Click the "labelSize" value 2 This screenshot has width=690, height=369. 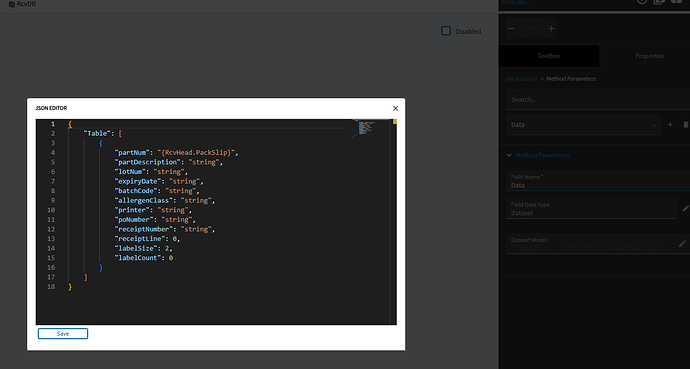(167, 248)
